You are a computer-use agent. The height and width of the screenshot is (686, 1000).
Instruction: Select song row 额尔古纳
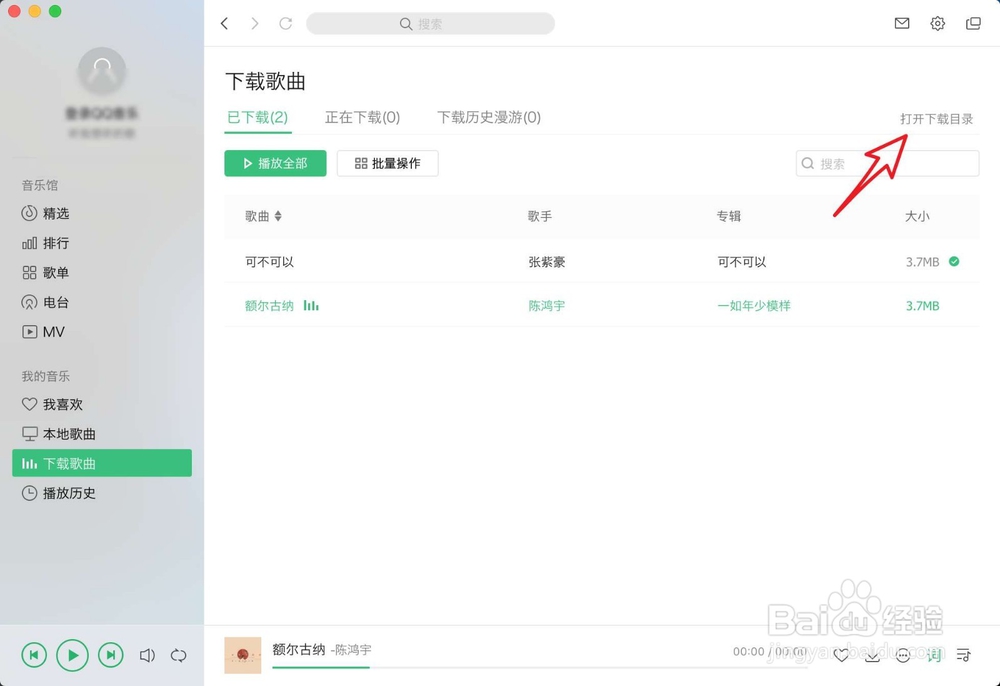(601, 305)
